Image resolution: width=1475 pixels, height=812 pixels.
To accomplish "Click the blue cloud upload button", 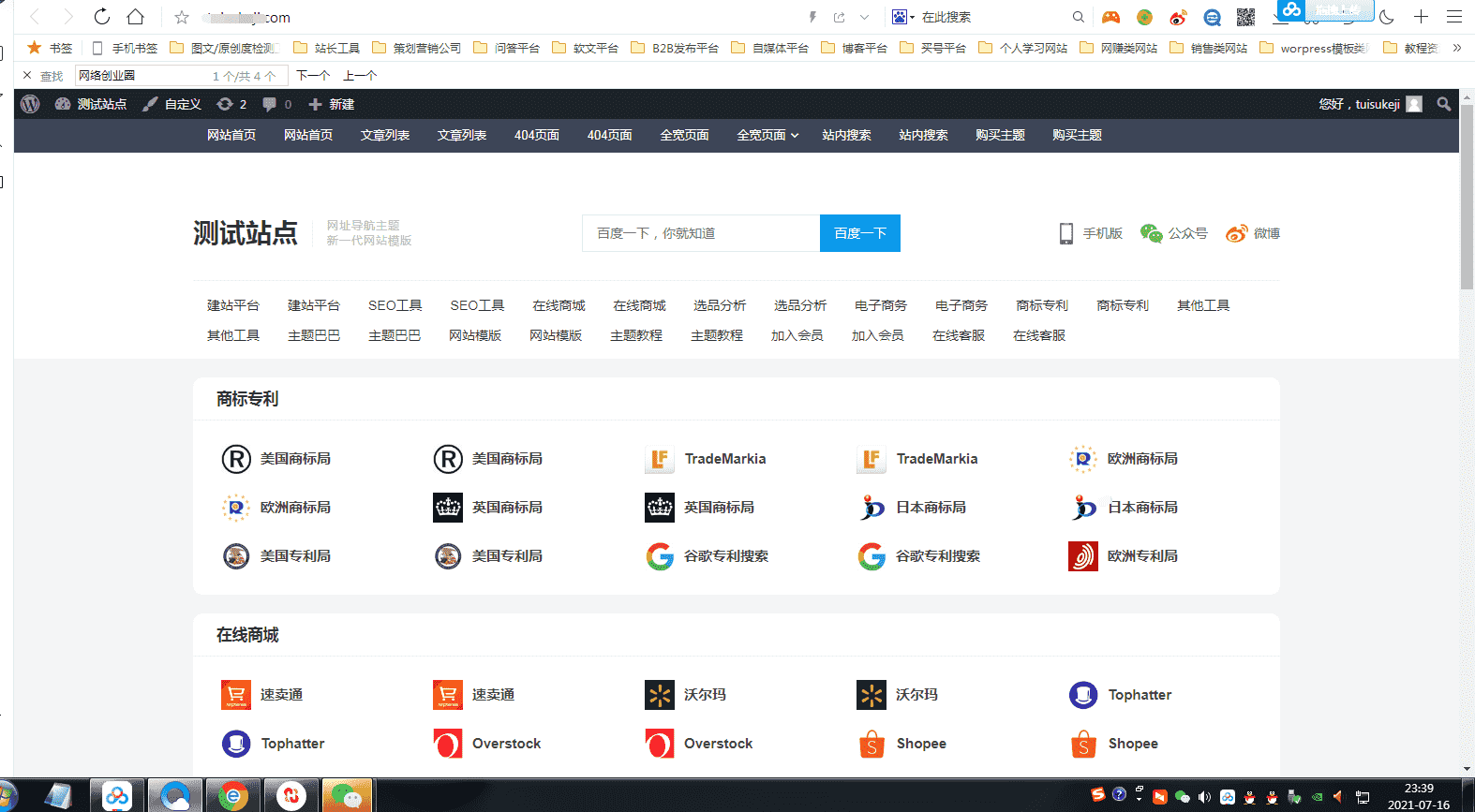I will click(1325, 10).
